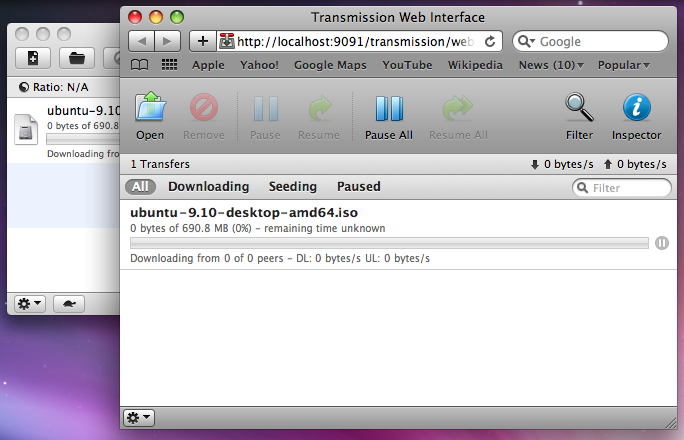684x440 pixels.
Task: Open the Transmission window gear action menu
Action: (30, 304)
